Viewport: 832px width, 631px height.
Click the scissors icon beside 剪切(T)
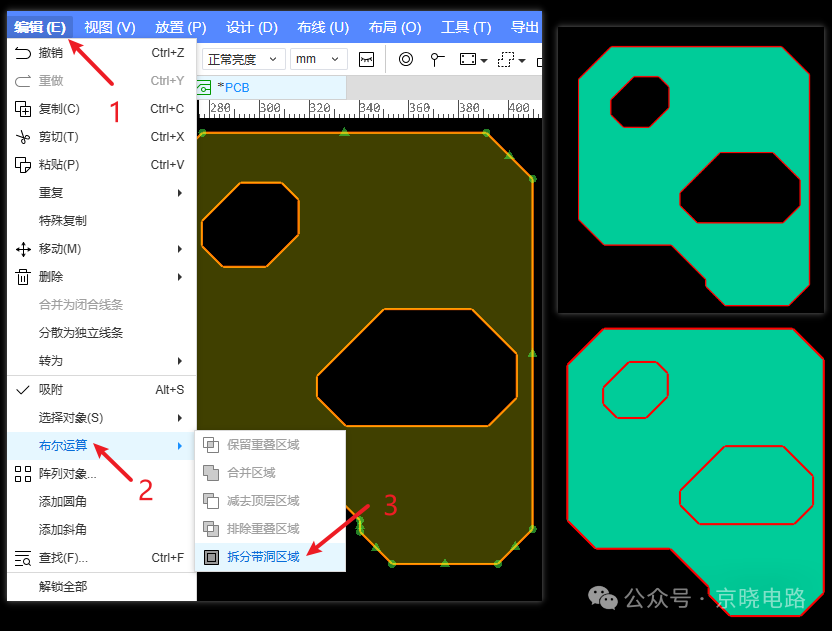click(x=23, y=137)
